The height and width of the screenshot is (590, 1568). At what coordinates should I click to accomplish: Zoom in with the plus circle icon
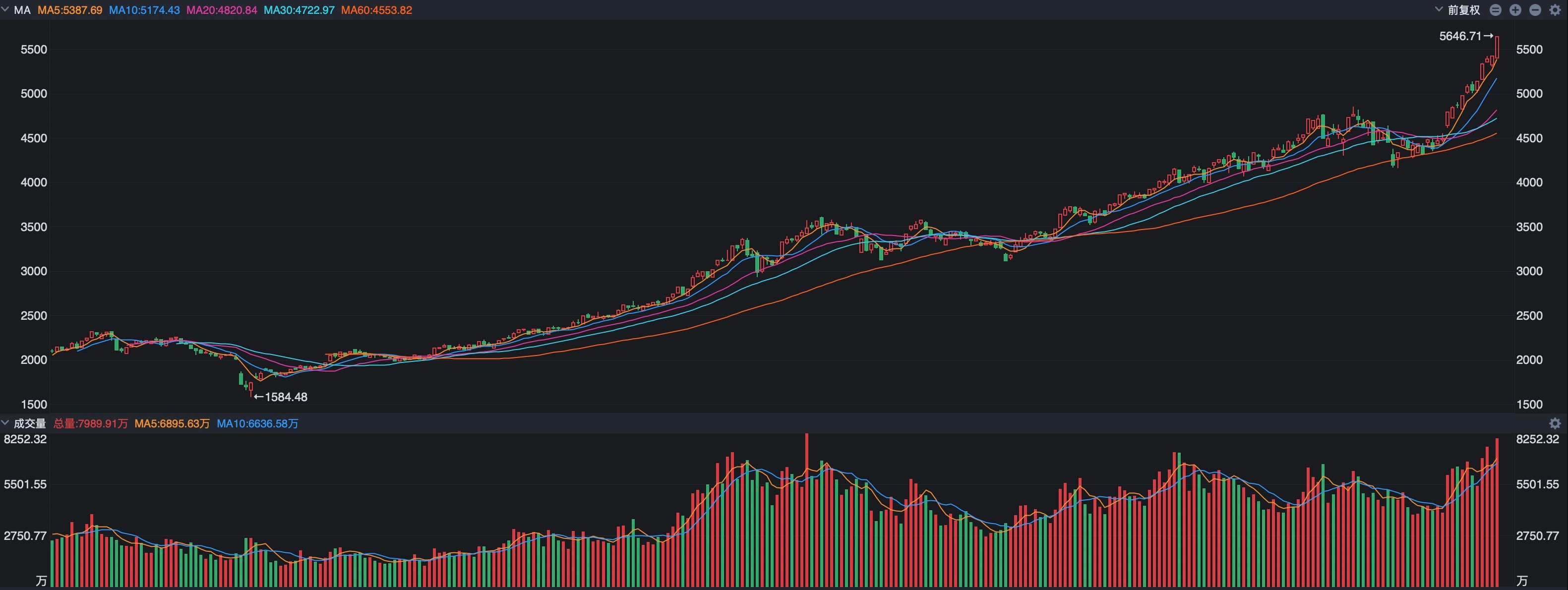[x=1515, y=10]
